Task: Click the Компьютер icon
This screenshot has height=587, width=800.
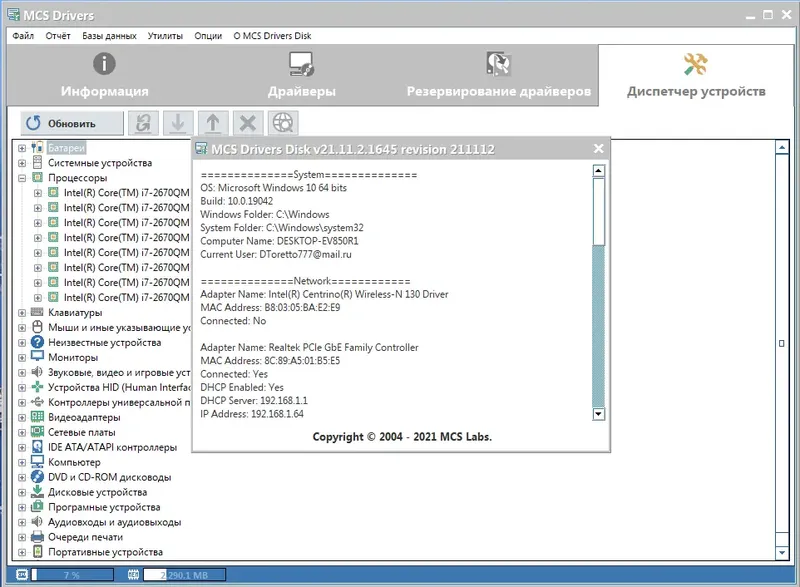Action: tap(37, 462)
